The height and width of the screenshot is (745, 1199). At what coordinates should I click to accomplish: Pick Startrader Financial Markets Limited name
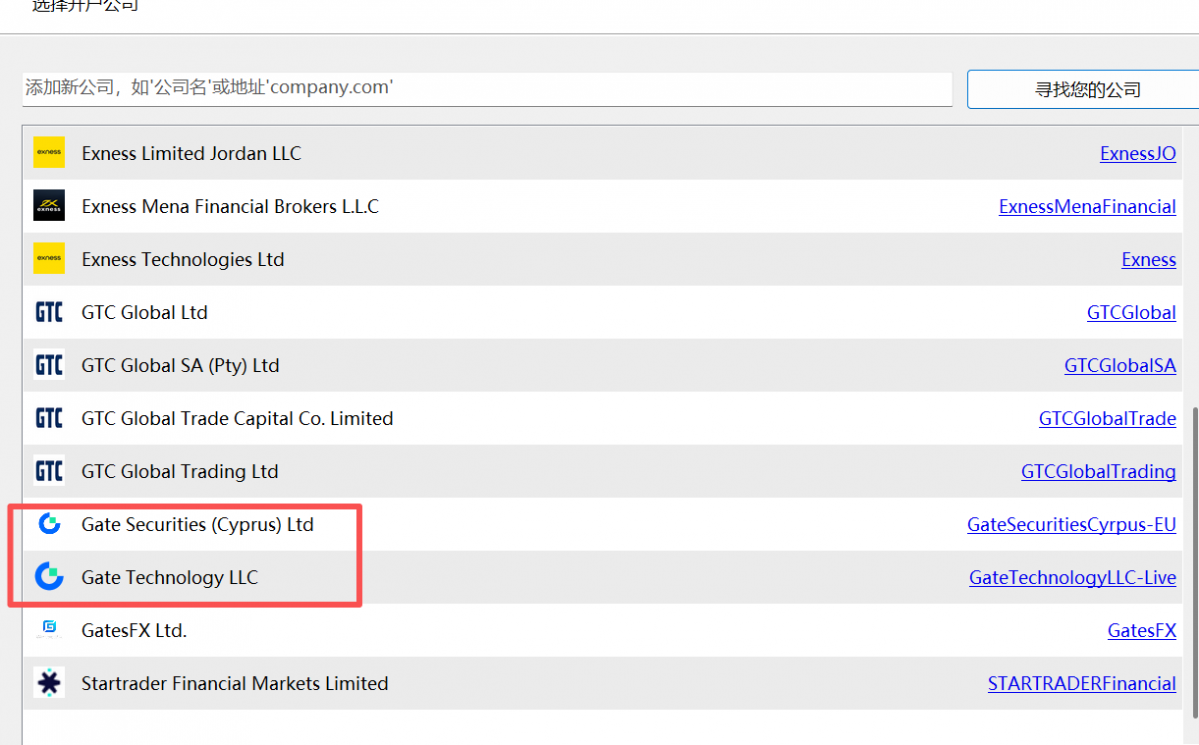[235, 684]
